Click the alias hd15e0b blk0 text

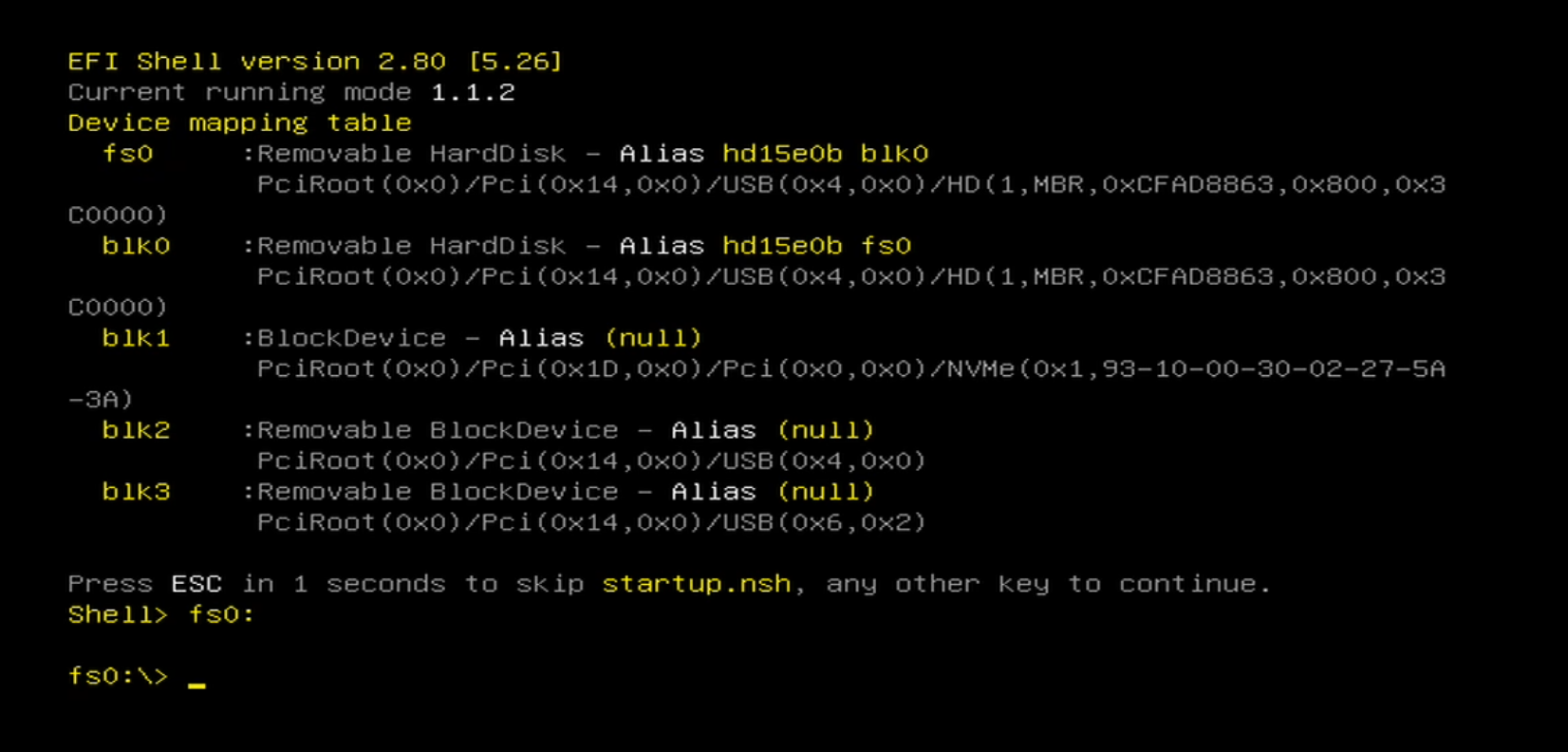[825, 154]
